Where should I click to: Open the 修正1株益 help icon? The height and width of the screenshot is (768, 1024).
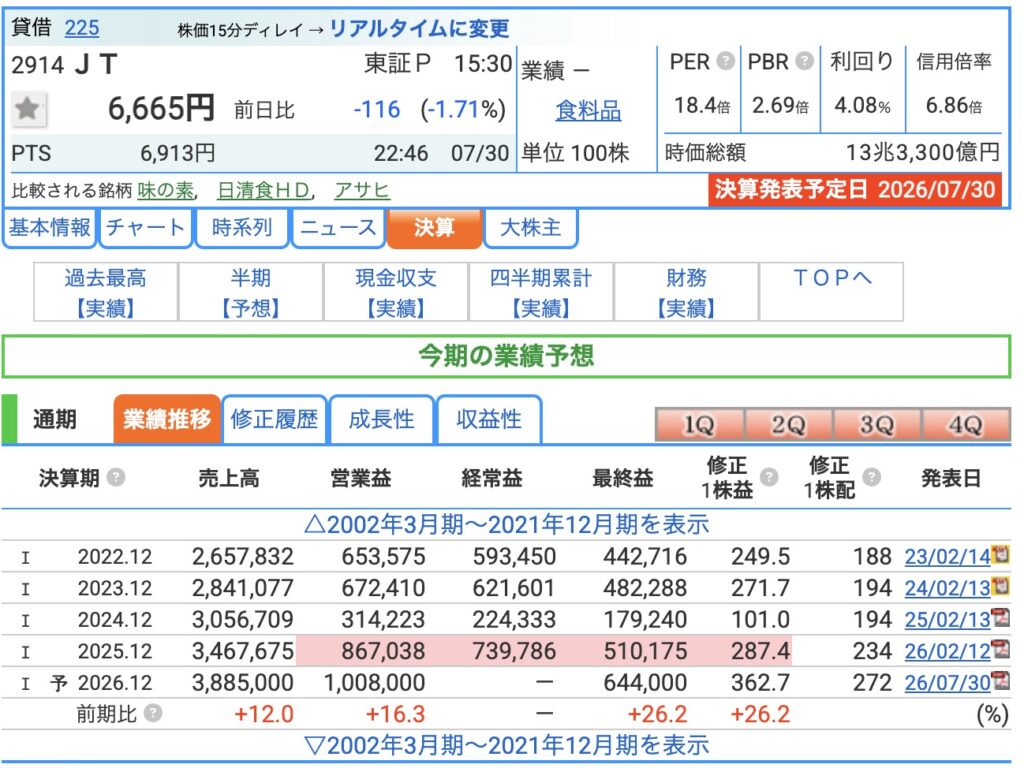click(x=769, y=477)
